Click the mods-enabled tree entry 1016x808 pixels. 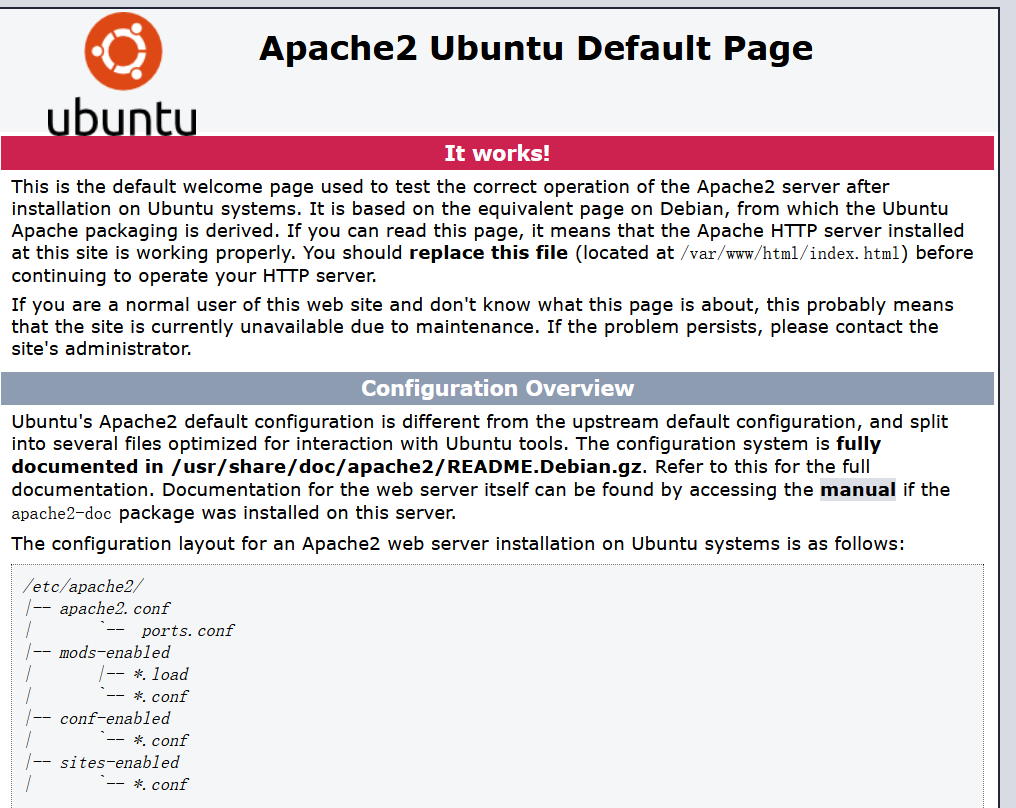pyautogui.click(x=115, y=652)
